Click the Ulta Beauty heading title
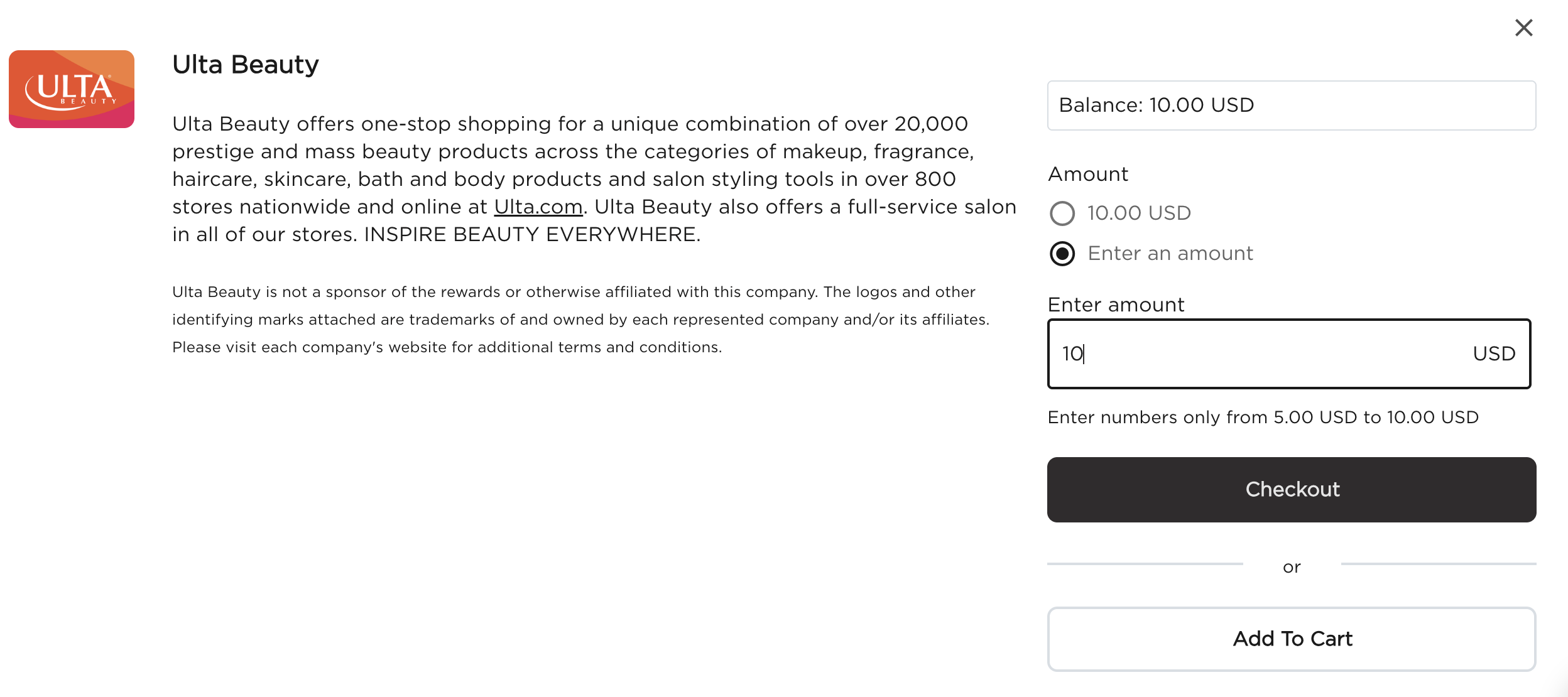Viewport: 1568px width, 697px height. pyautogui.click(x=246, y=65)
